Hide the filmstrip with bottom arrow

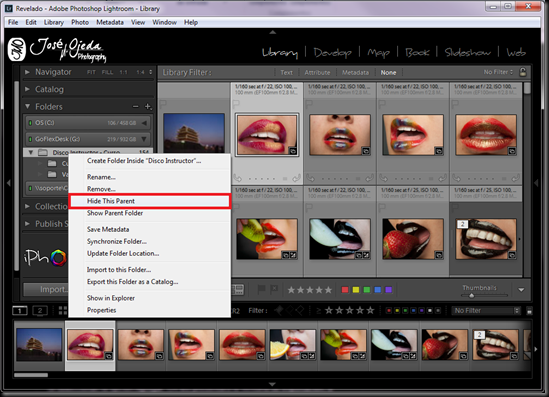pyautogui.click(x=272, y=384)
